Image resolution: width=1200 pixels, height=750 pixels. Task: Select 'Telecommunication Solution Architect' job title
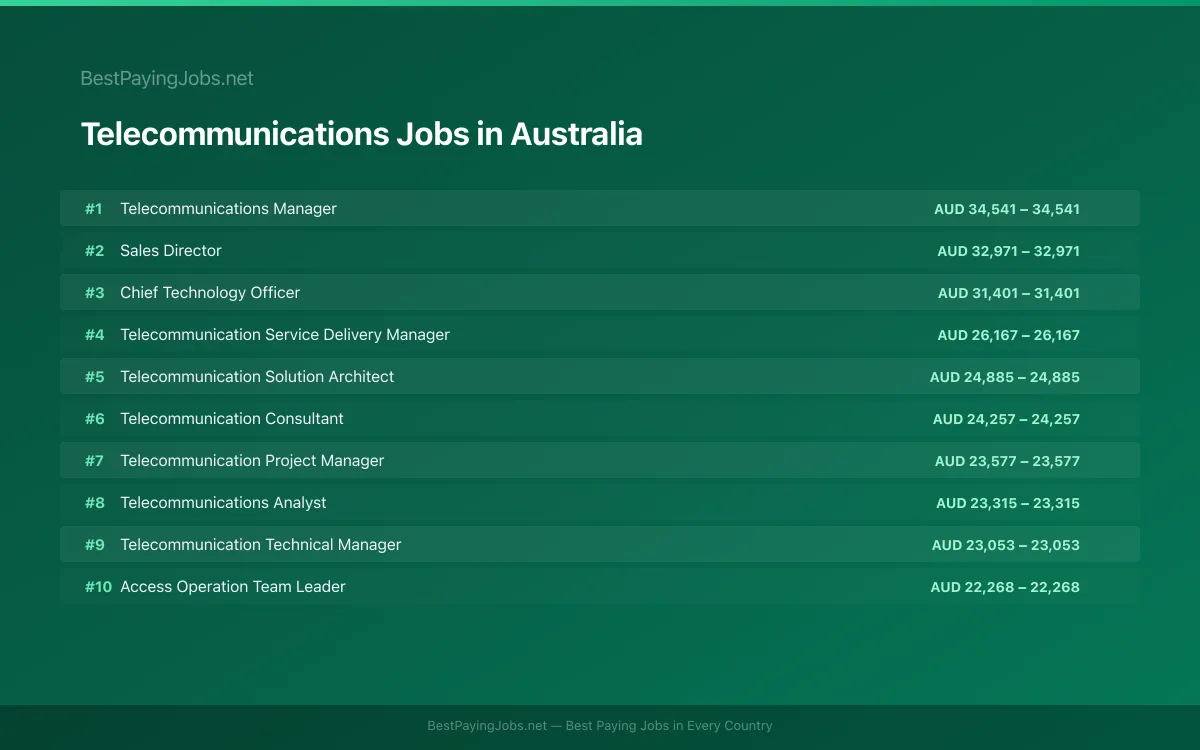tap(257, 377)
